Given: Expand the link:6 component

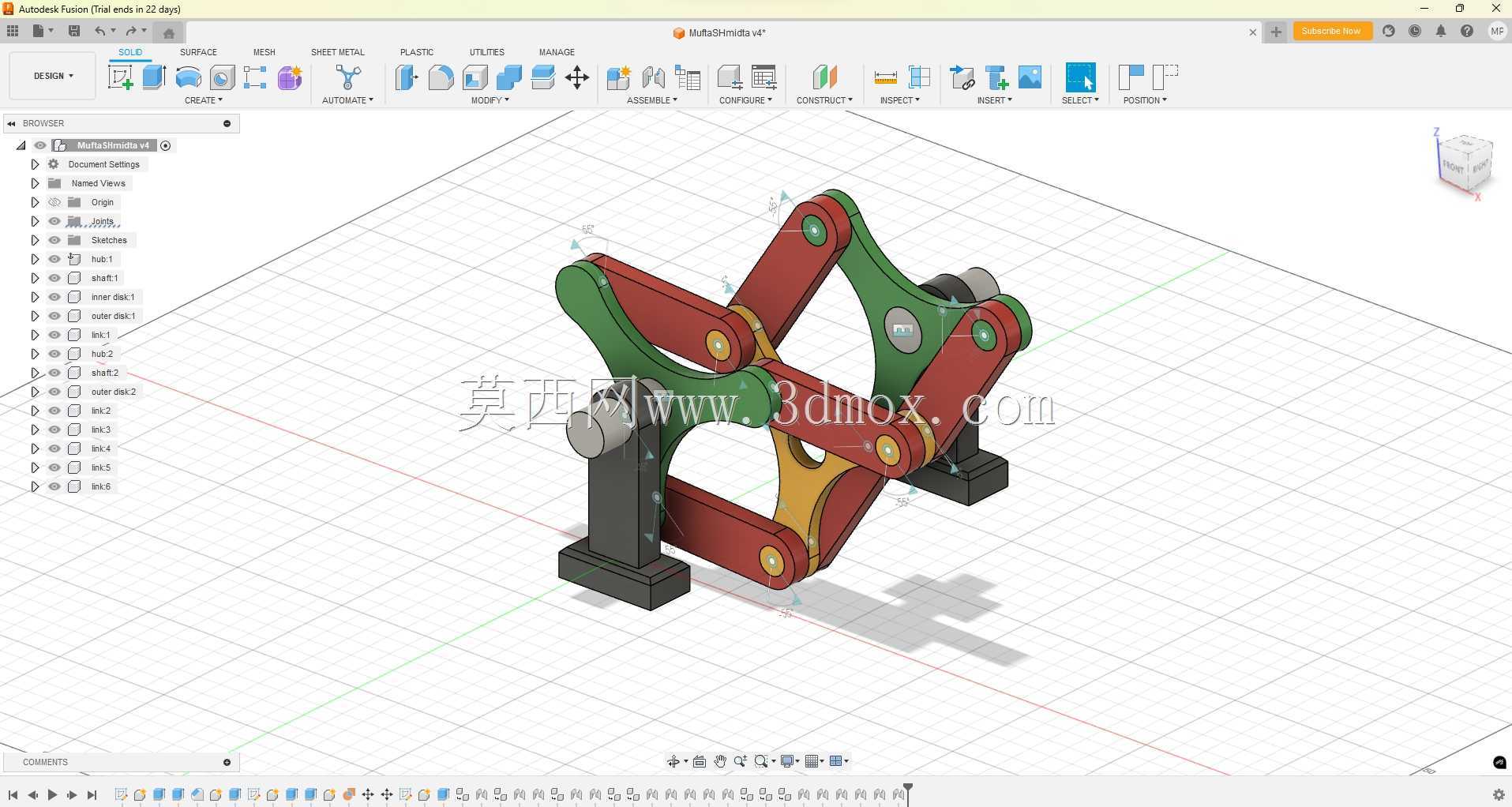Looking at the screenshot, I should 35,486.
